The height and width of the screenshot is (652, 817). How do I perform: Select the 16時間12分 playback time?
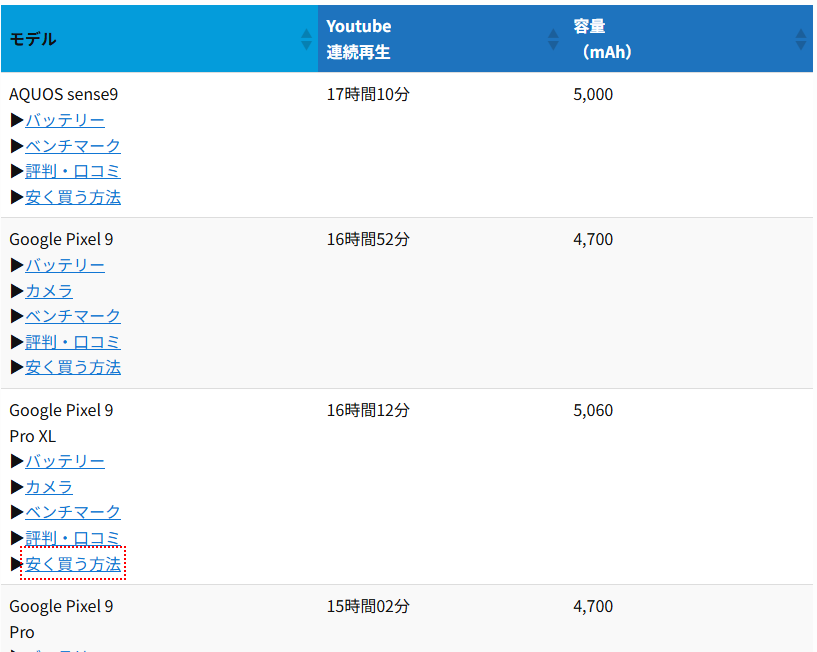pos(368,410)
